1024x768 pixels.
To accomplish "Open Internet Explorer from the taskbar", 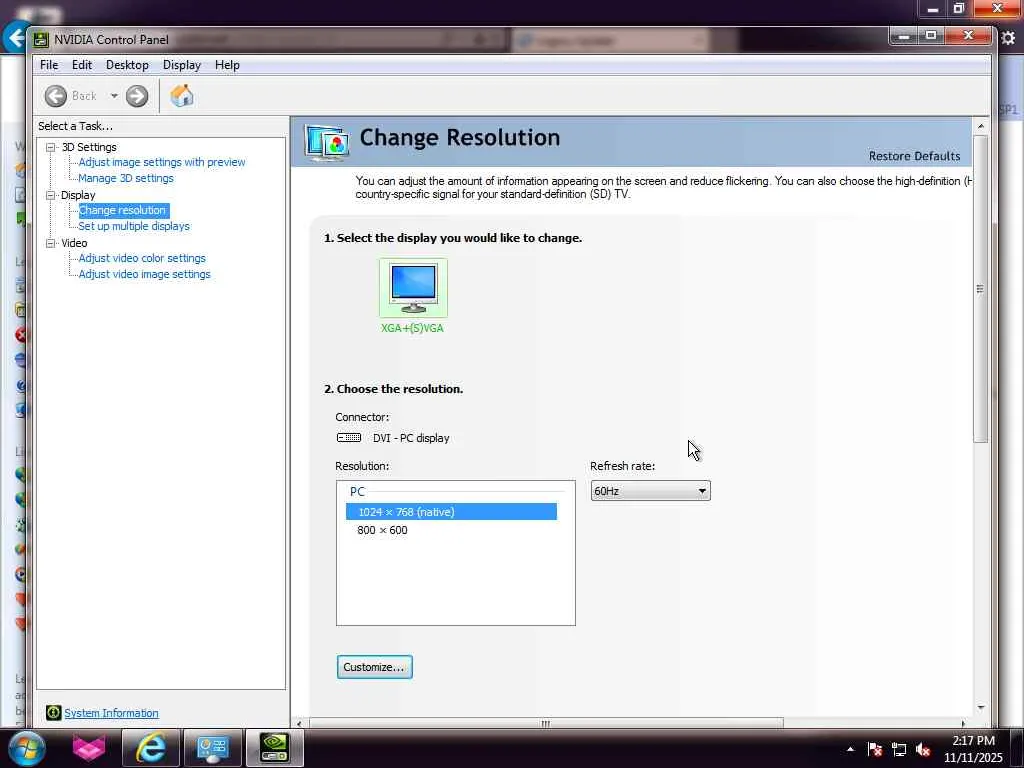I will pos(150,748).
